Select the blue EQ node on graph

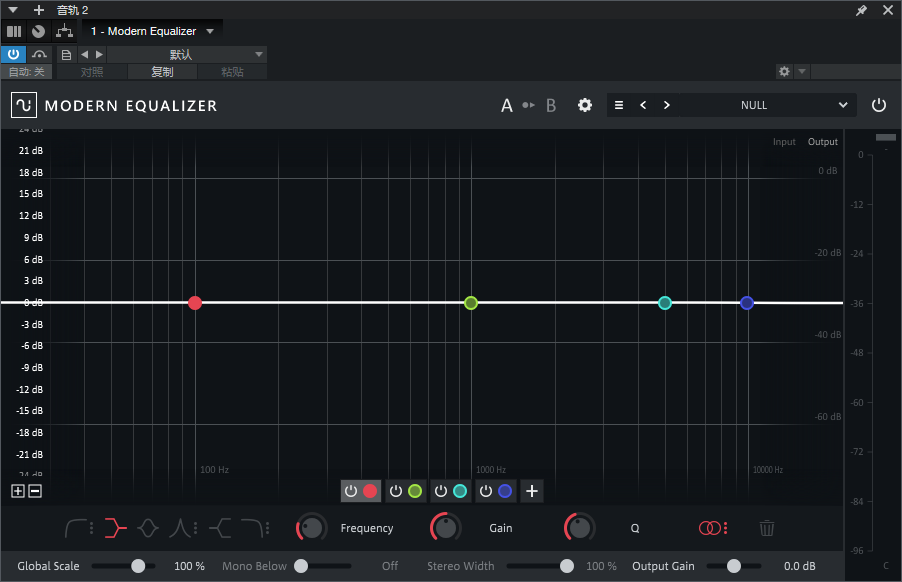(747, 303)
